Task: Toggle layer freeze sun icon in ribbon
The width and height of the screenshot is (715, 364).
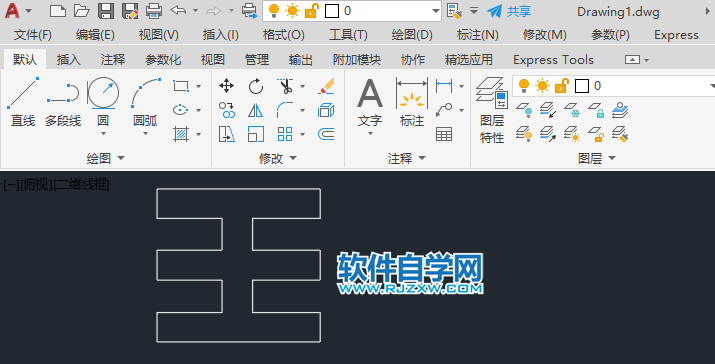Action: point(543,85)
